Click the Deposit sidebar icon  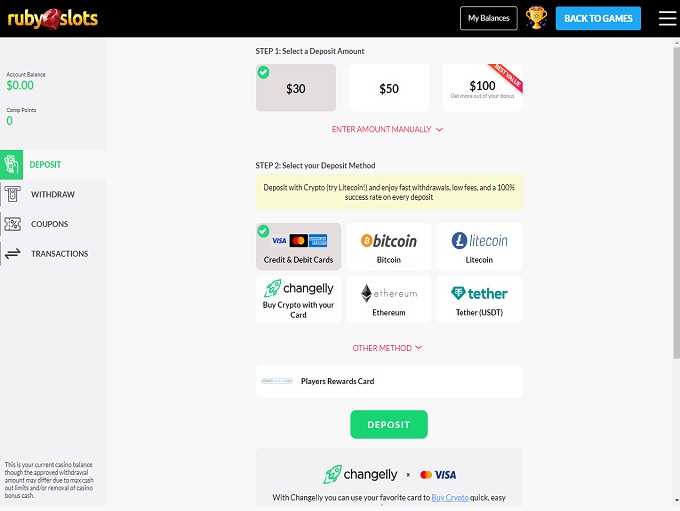pos(12,164)
